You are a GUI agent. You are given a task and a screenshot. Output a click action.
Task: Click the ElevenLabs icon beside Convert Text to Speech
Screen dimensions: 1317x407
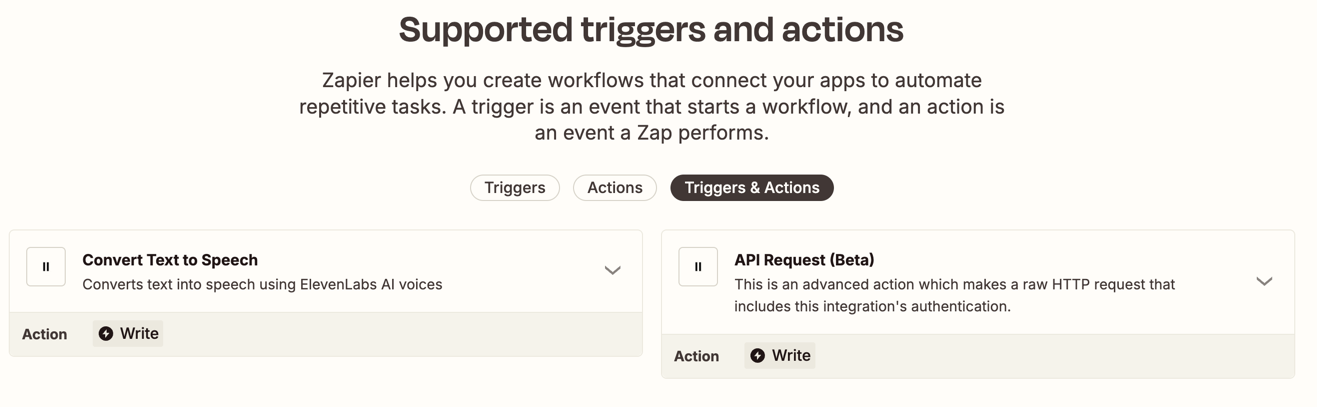click(x=46, y=267)
